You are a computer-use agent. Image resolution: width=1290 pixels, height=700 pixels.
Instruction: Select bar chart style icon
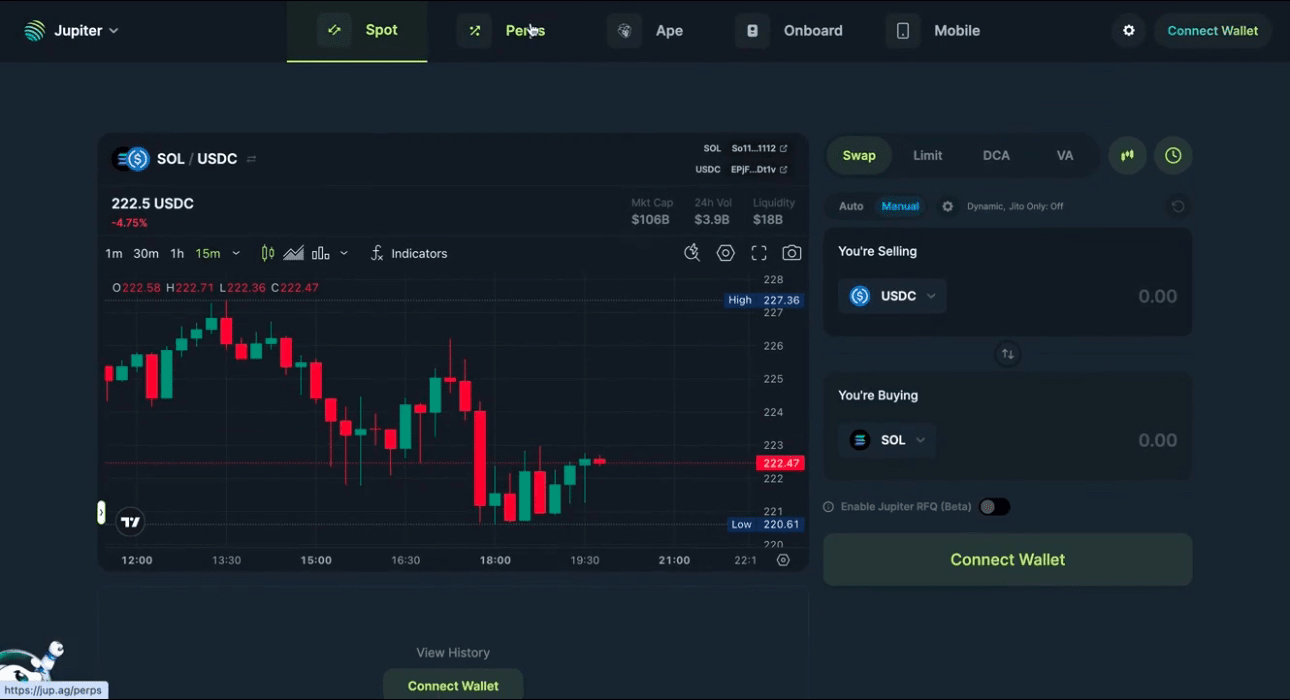tap(321, 254)
